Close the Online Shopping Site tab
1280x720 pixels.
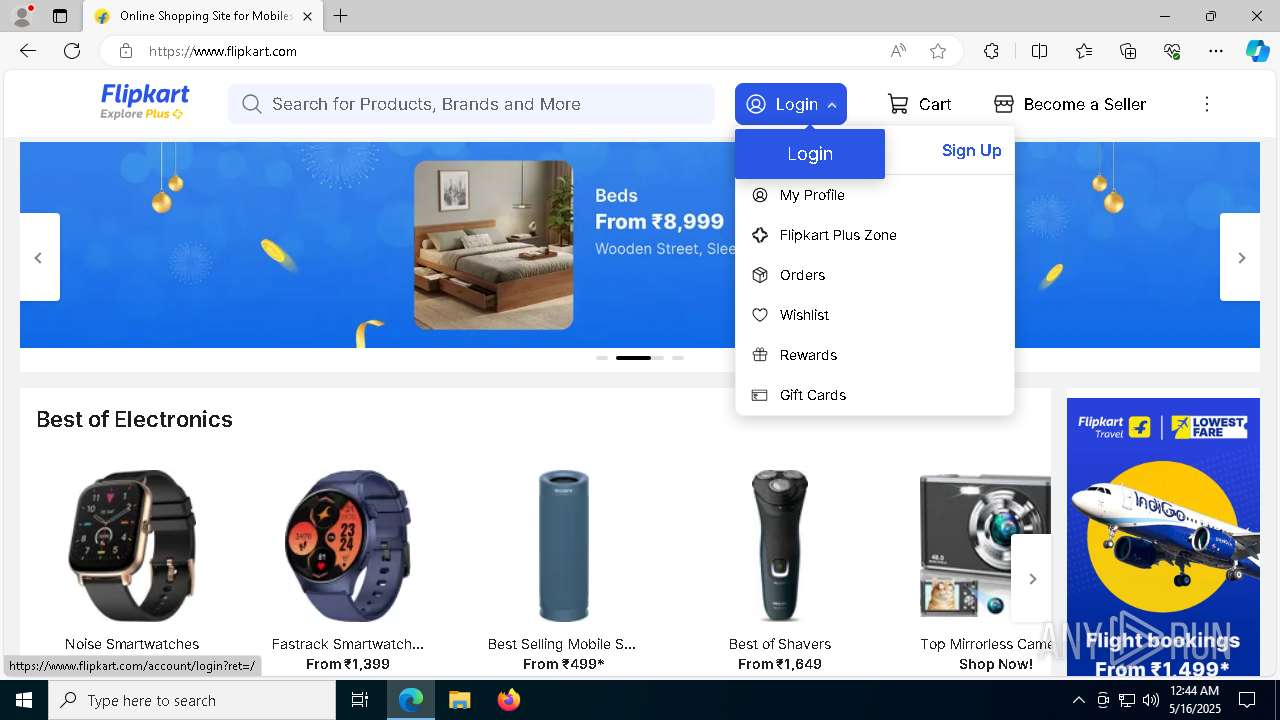(x=308, y=16)
